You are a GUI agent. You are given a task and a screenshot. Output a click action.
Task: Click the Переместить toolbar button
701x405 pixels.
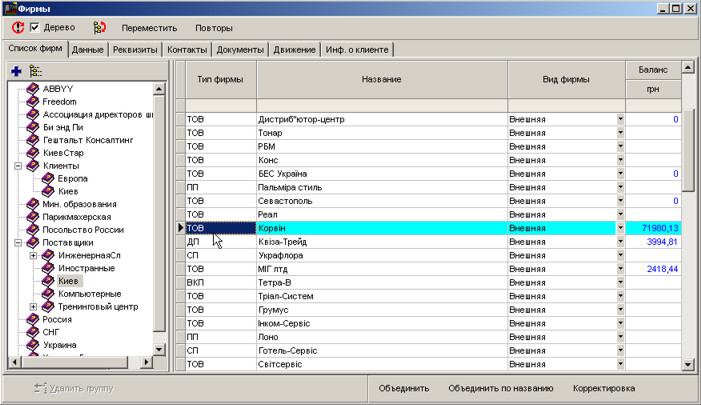click(x=149, y=28)
